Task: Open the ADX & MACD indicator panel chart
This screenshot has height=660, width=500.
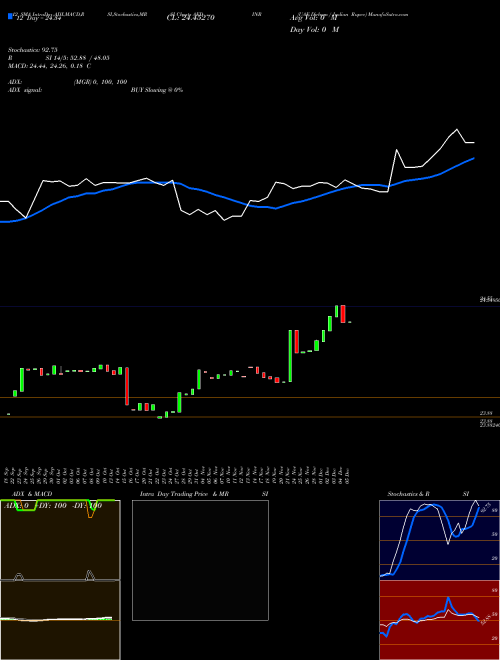Action: (x=60, y=580)
